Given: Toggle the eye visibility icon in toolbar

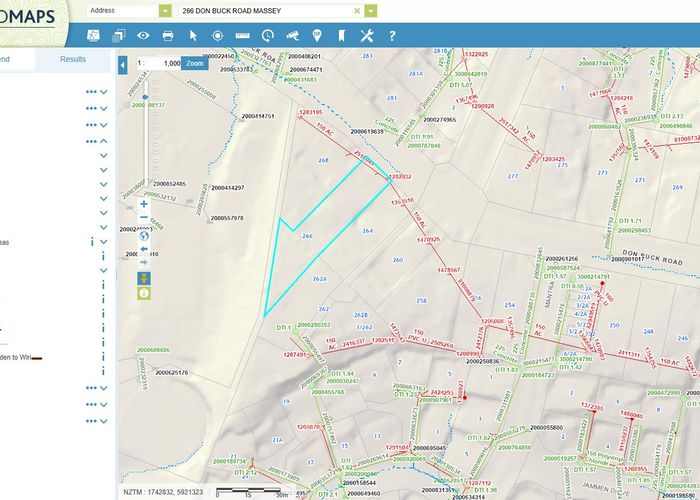Looking at the screenshot, I should point(143,36).
